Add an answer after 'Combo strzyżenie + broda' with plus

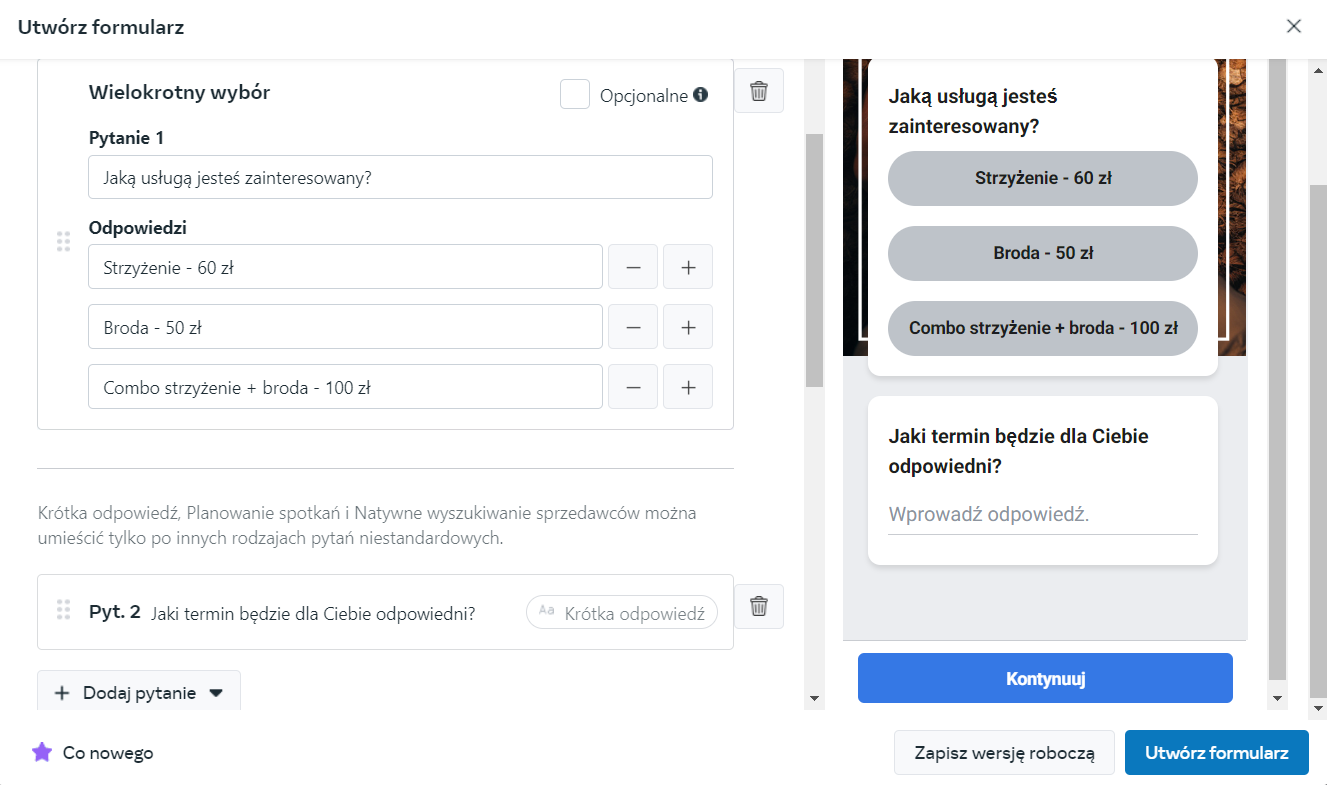pyautogui.click(x=688, y=387)
